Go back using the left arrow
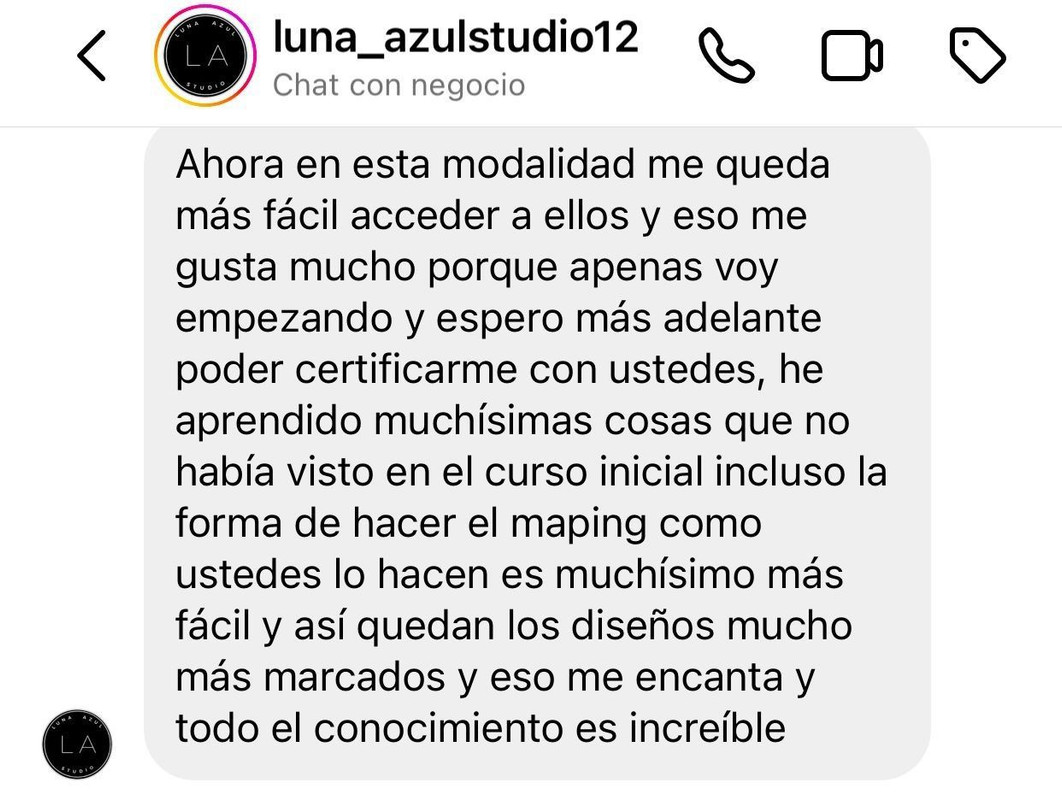 coord(91,56)
